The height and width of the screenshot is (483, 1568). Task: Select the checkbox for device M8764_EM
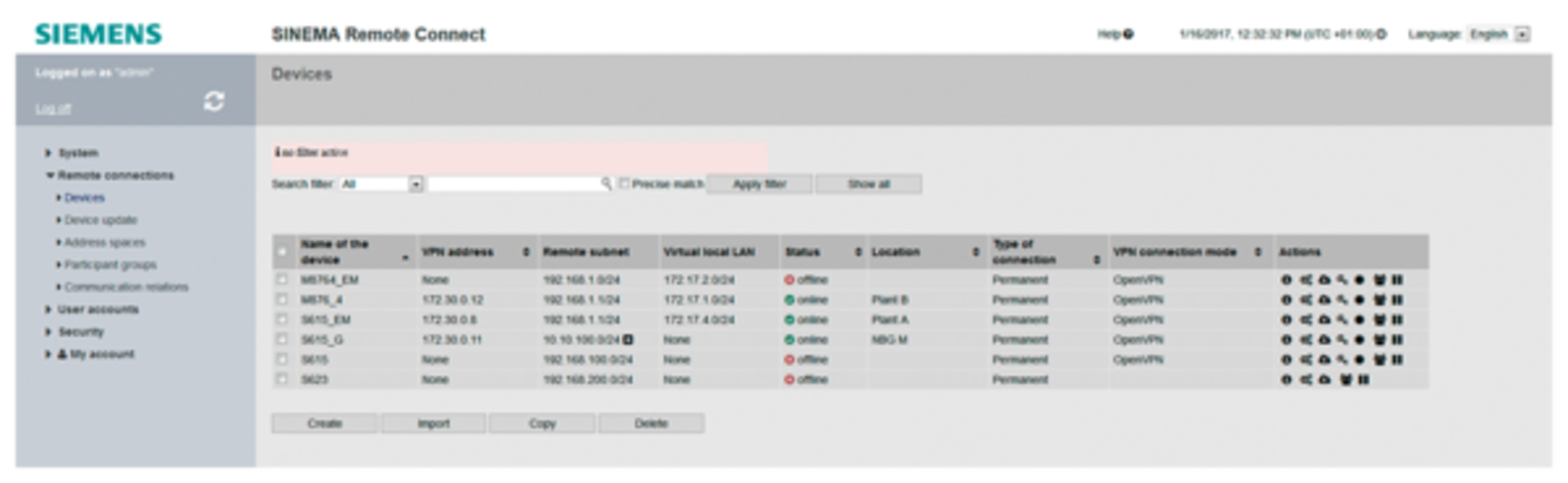pos(281,279)
